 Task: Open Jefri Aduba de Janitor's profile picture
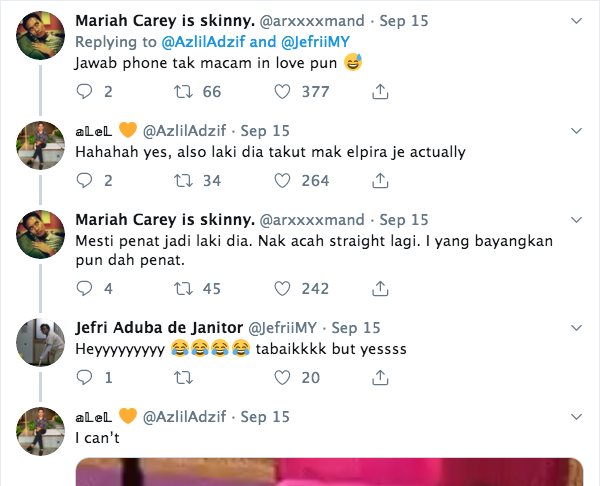click(x=41, y=342)
